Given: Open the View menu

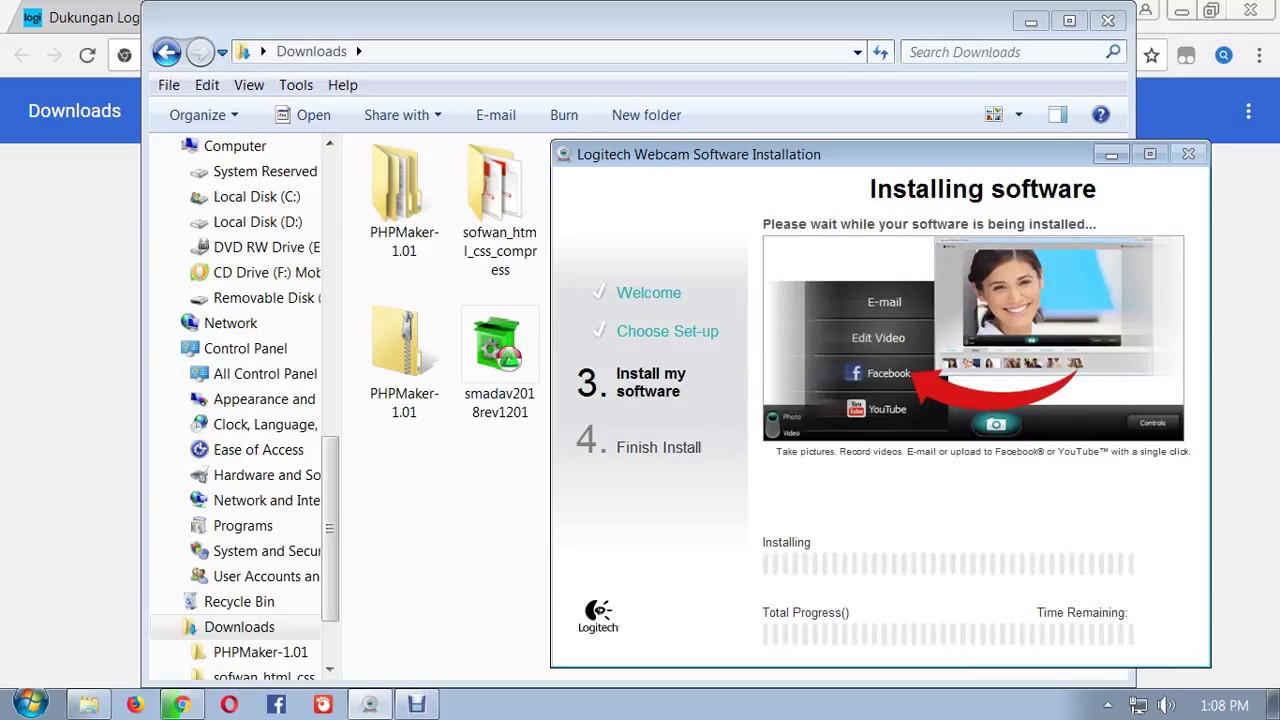Looking at the screenshot, I should (x=249, y=85).
